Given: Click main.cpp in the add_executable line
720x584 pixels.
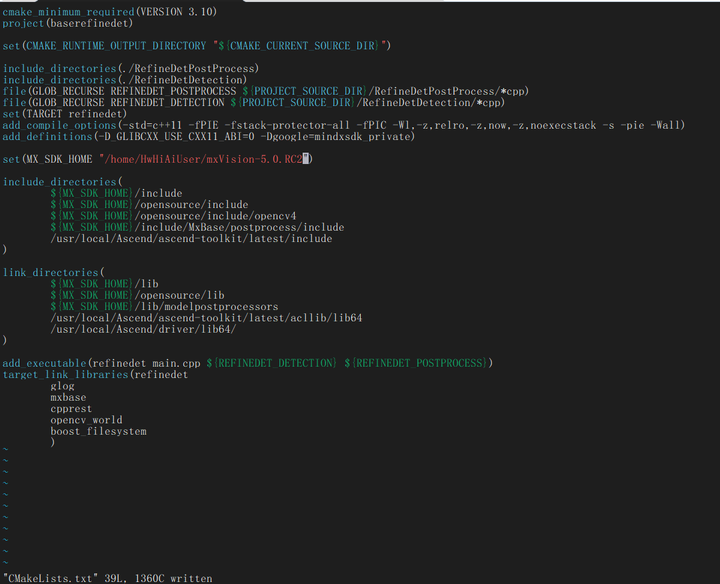Looking at the screenshot, I should (176, 363).
